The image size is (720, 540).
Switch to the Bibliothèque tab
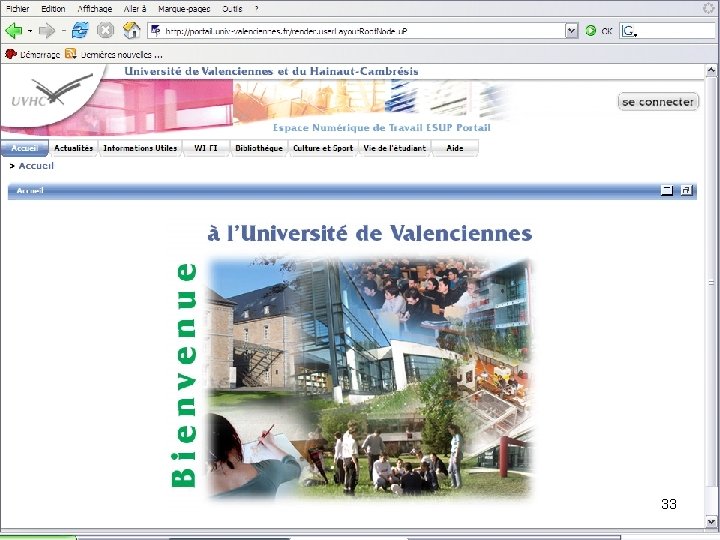[x=259, y=148]
